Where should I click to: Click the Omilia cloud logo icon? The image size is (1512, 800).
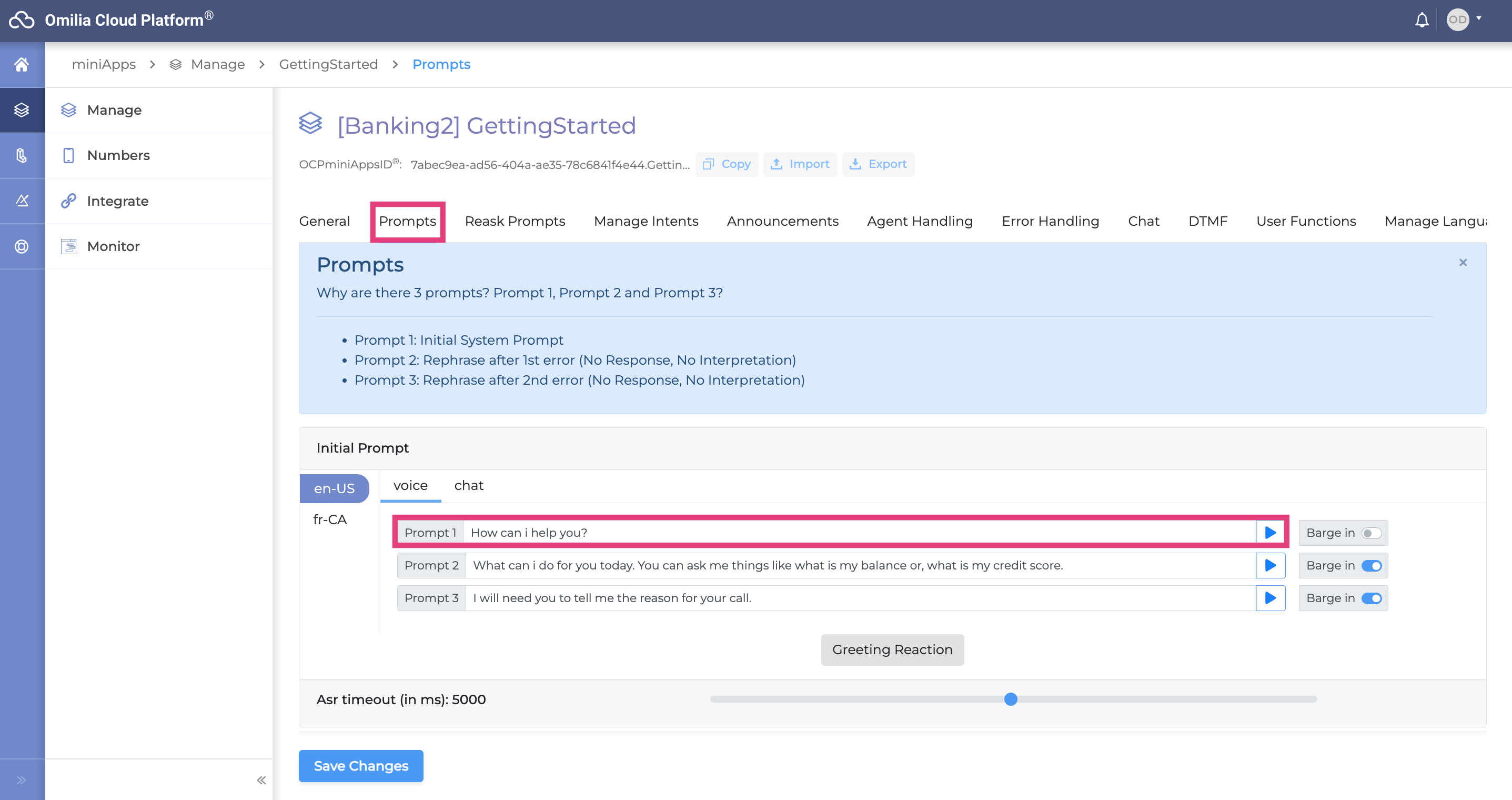point(22,20)
